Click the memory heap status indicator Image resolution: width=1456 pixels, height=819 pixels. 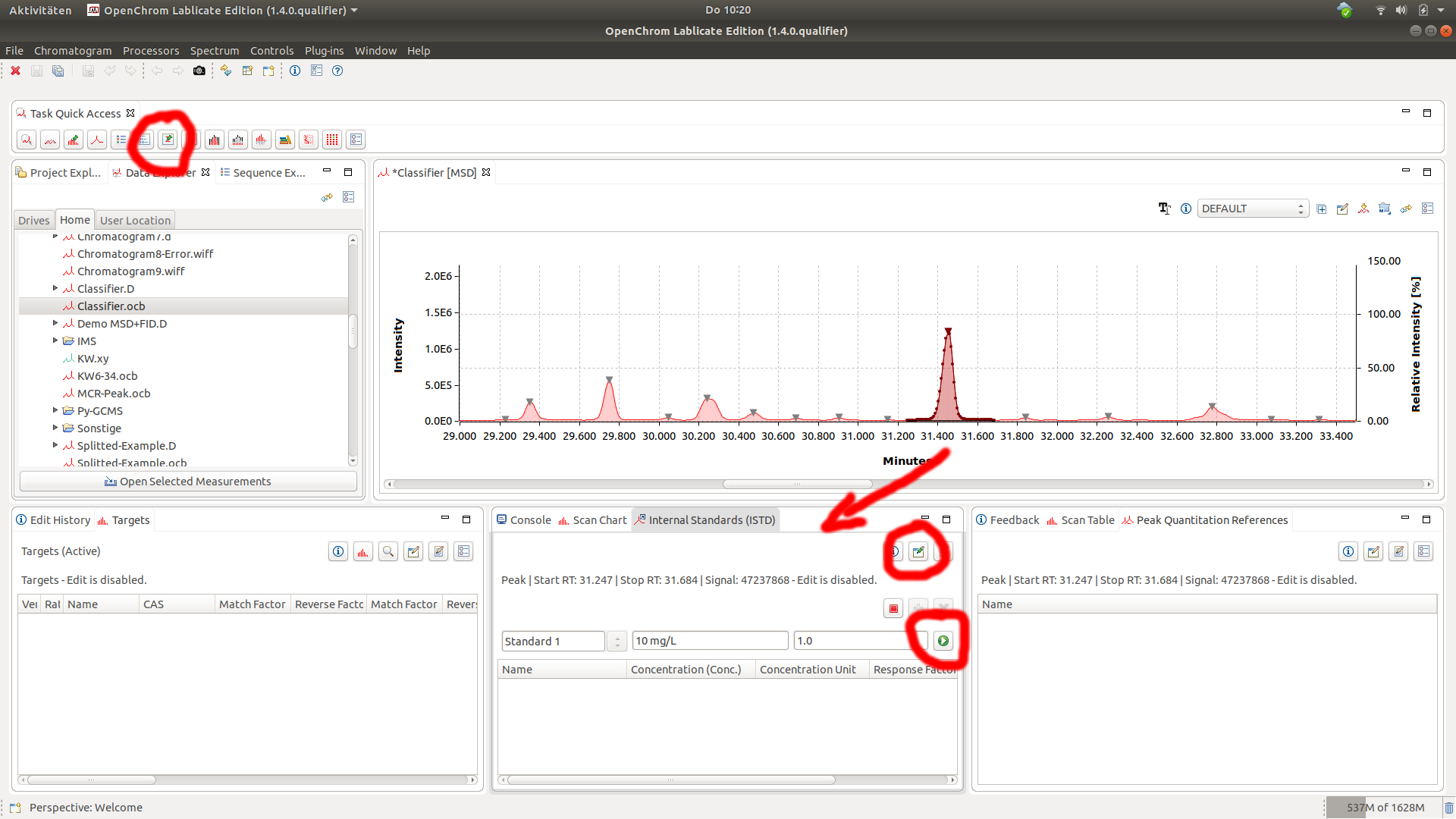1385,808
